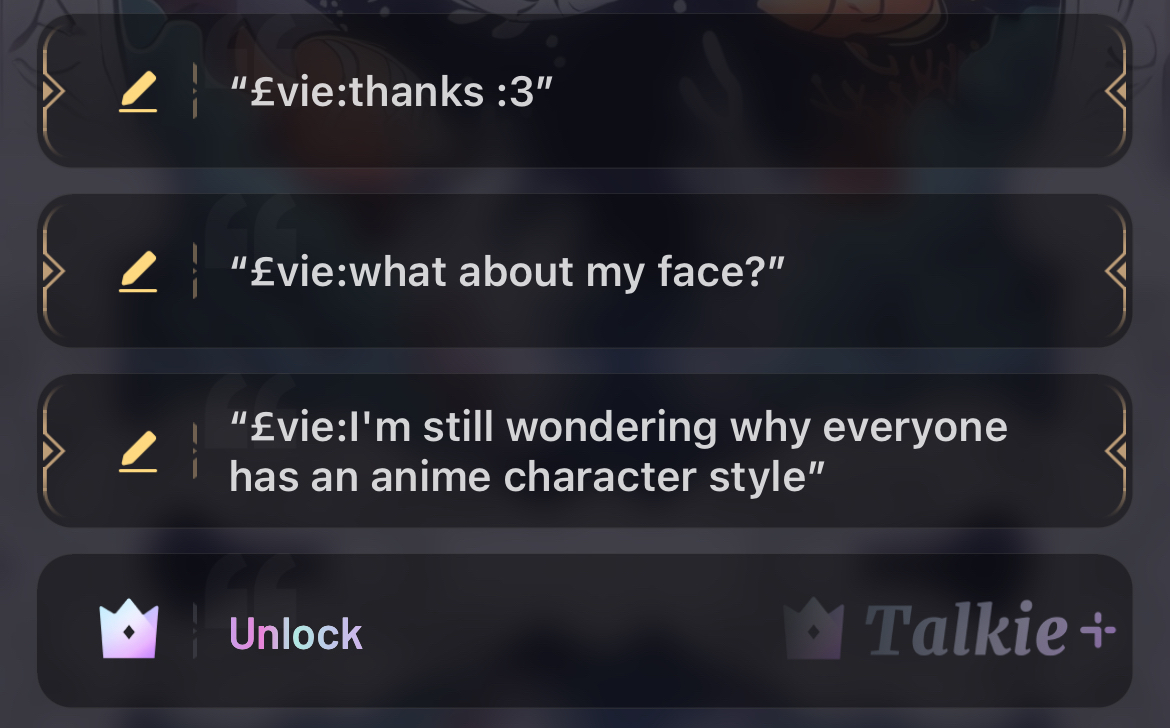Tap the divider between the crown and Unlock
This screenshot has height=728, width=1170.
coord(195,631)
